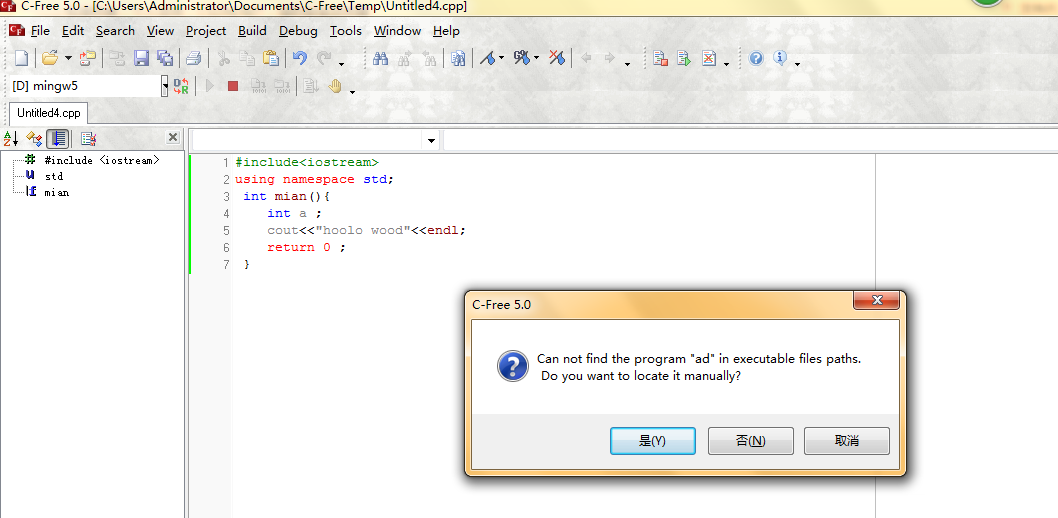
Task: Toggle sort-by-type icon in symbol panel
Action: click(x=34, y=139)
